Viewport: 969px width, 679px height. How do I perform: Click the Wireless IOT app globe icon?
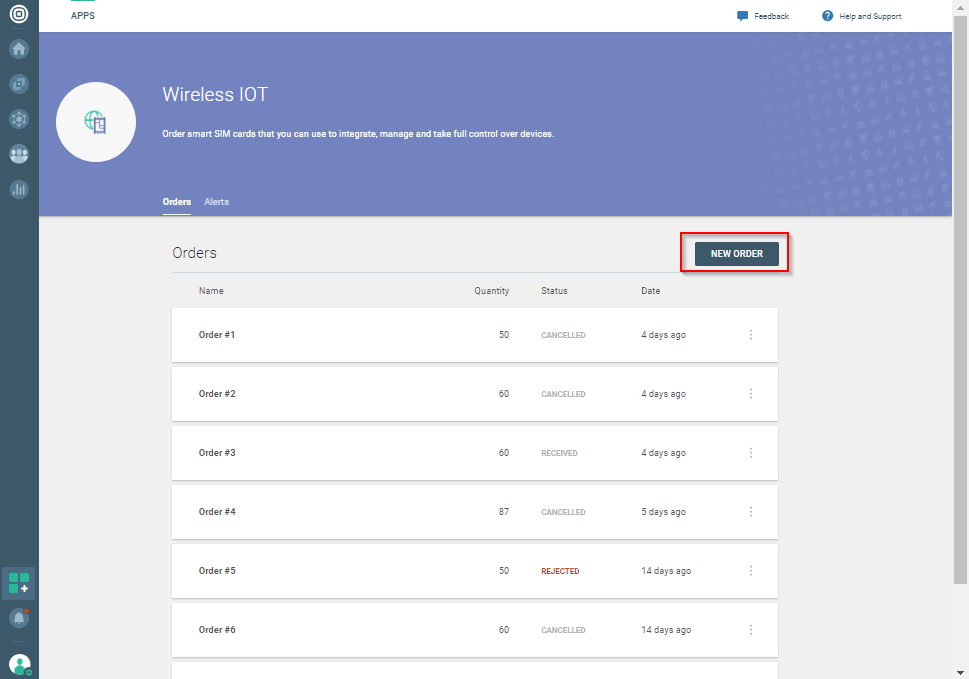pos(96,122)
